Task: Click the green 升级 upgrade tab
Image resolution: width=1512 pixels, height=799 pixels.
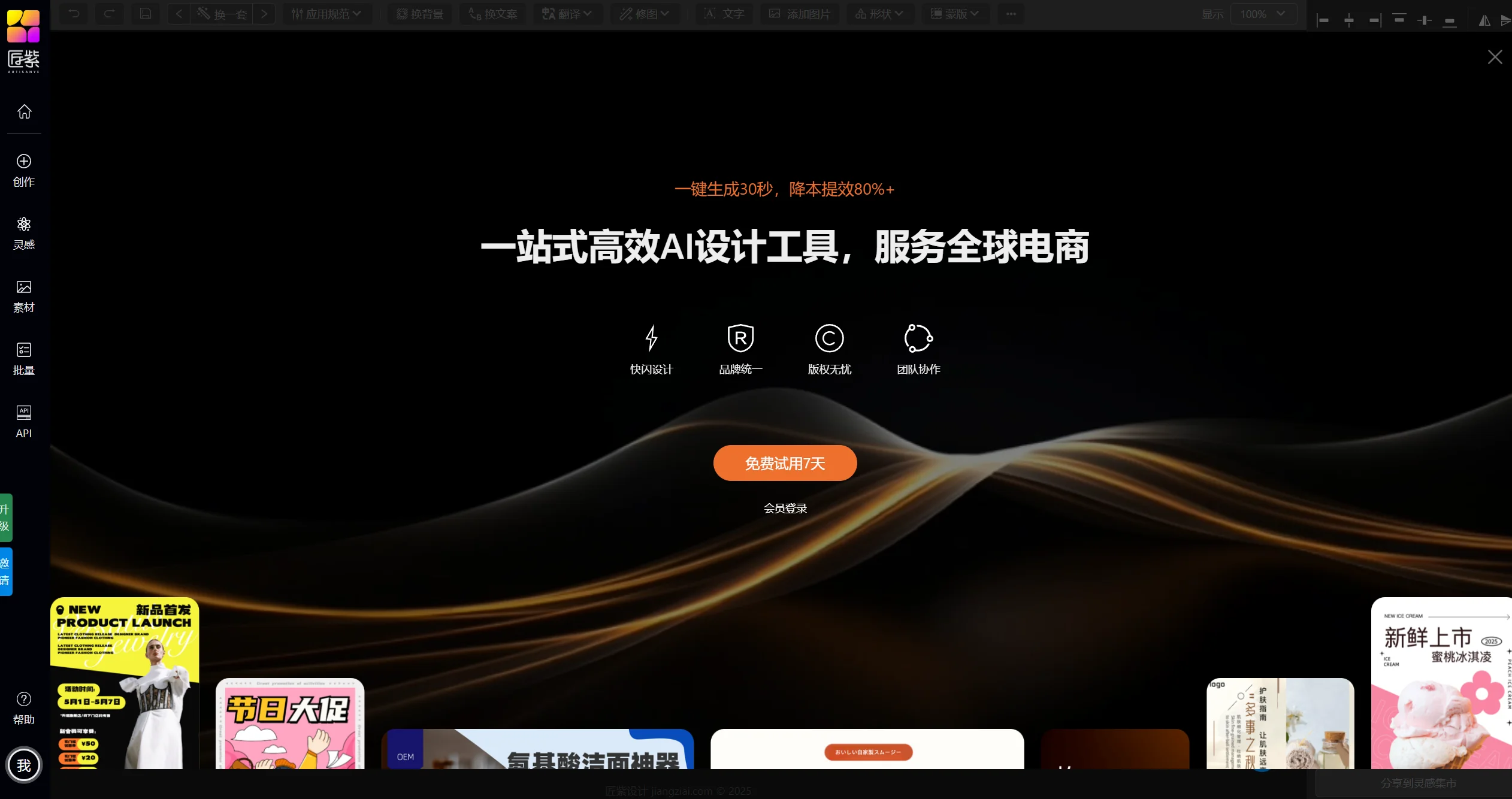Action: pyautogui.click(x=5, y=517)
